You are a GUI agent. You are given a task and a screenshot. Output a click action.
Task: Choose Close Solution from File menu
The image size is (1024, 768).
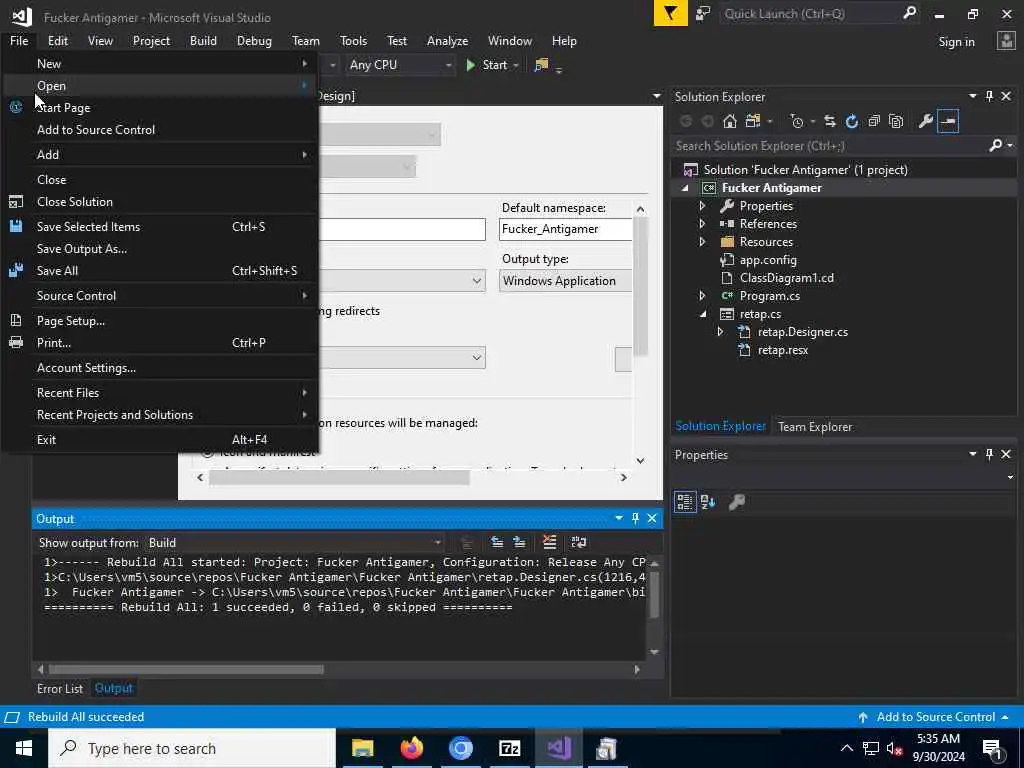coord(160,202)
